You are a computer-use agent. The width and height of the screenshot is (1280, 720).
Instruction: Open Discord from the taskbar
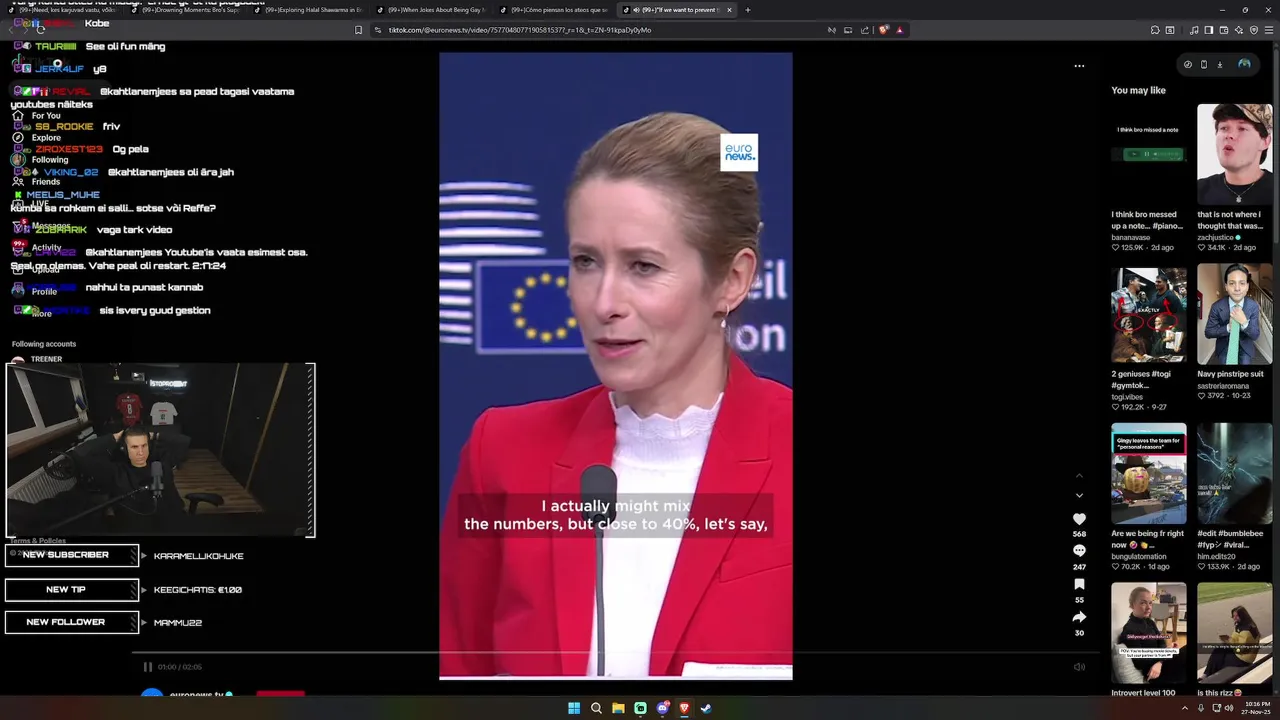click(662, 708)
